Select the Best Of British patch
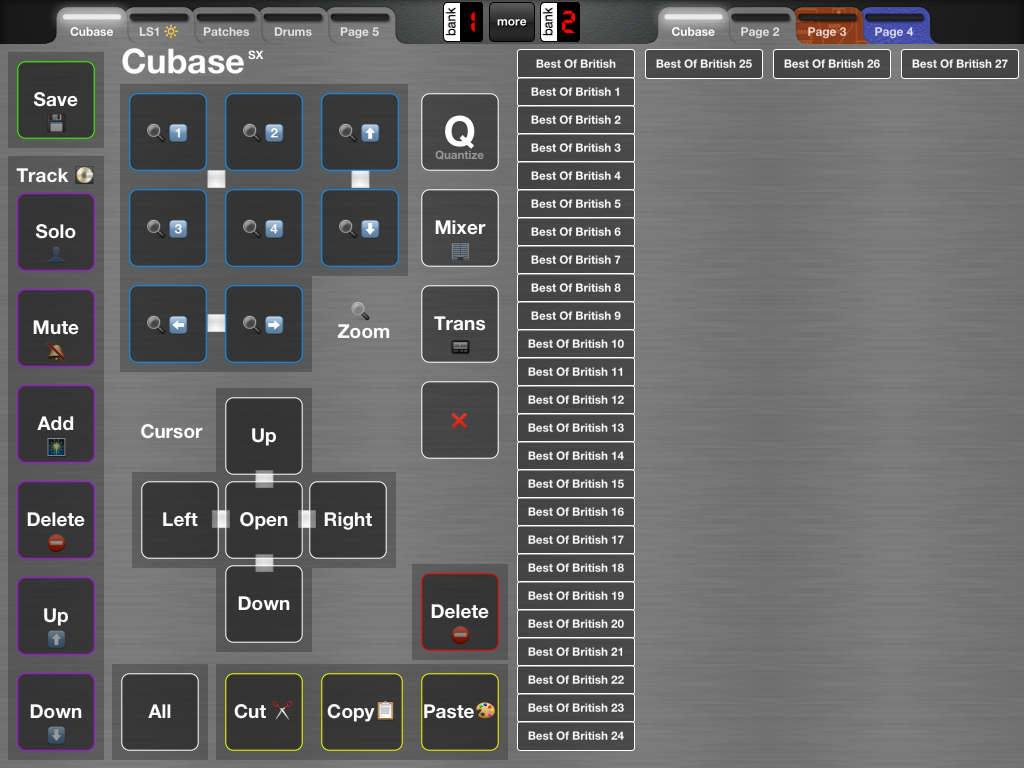Image resolution: width=1024 pixels, height=768 pixels. tap(576, 64)
